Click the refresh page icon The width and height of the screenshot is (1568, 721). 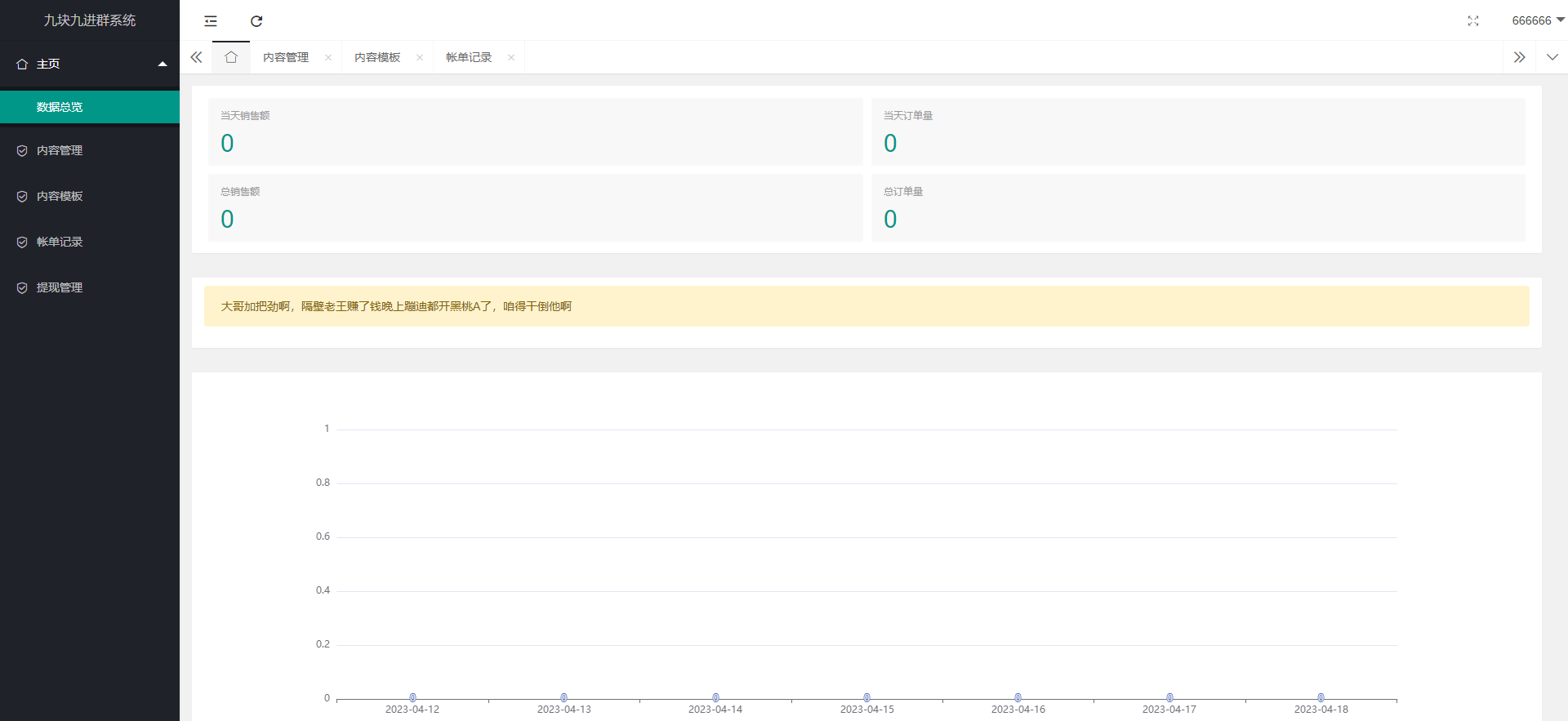(256, 21)
